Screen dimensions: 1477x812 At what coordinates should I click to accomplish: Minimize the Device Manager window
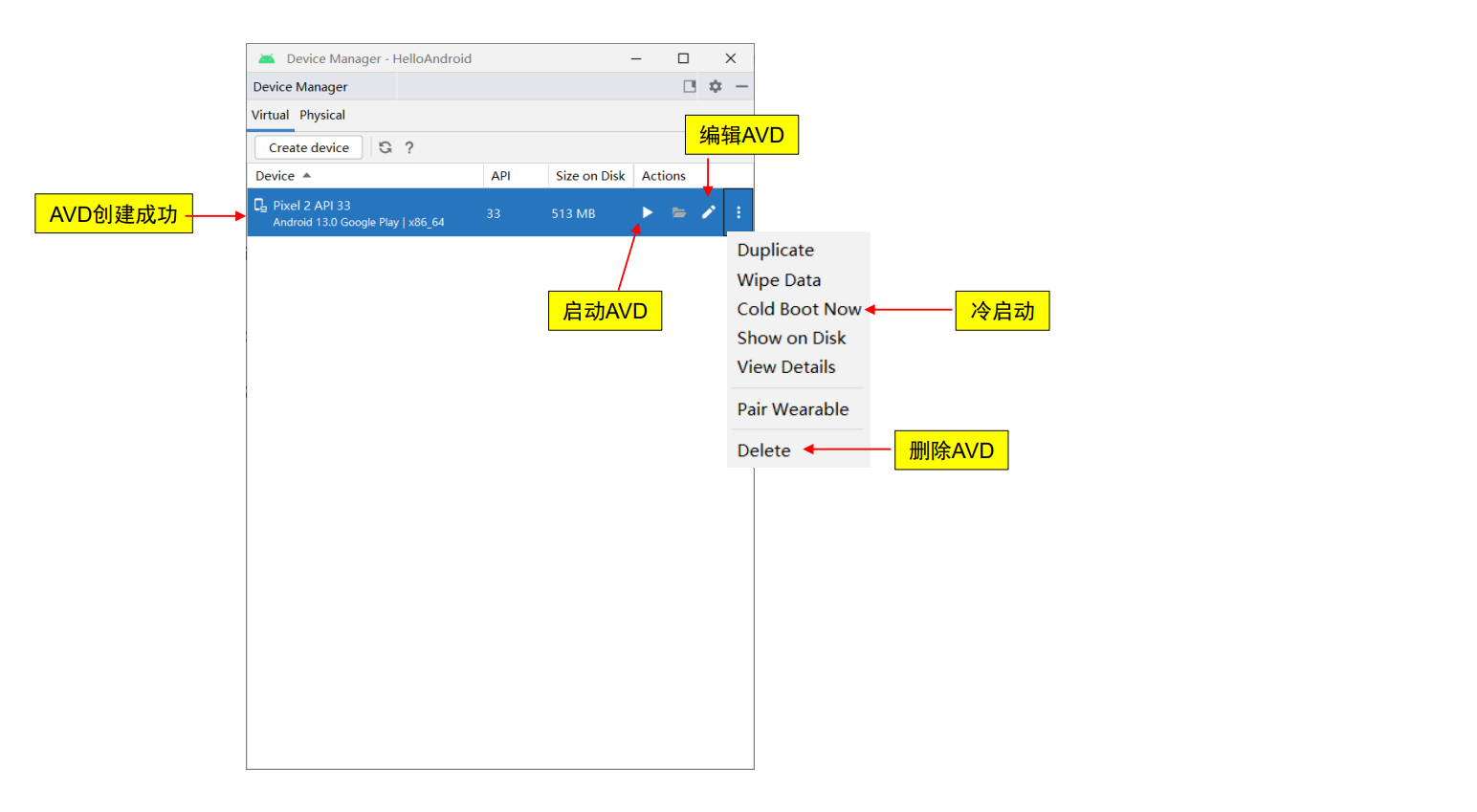(x=636, y=58)
